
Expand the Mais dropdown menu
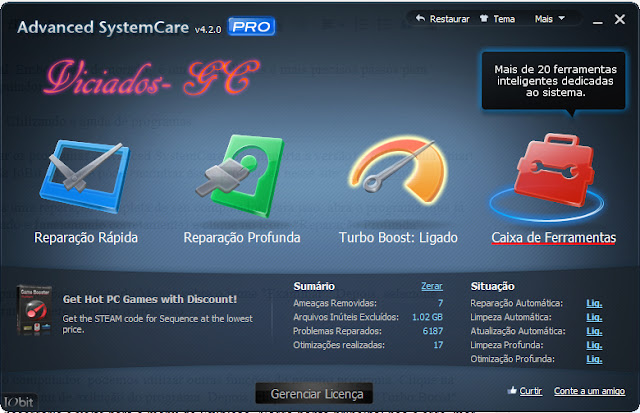click(x=549, y=19)
